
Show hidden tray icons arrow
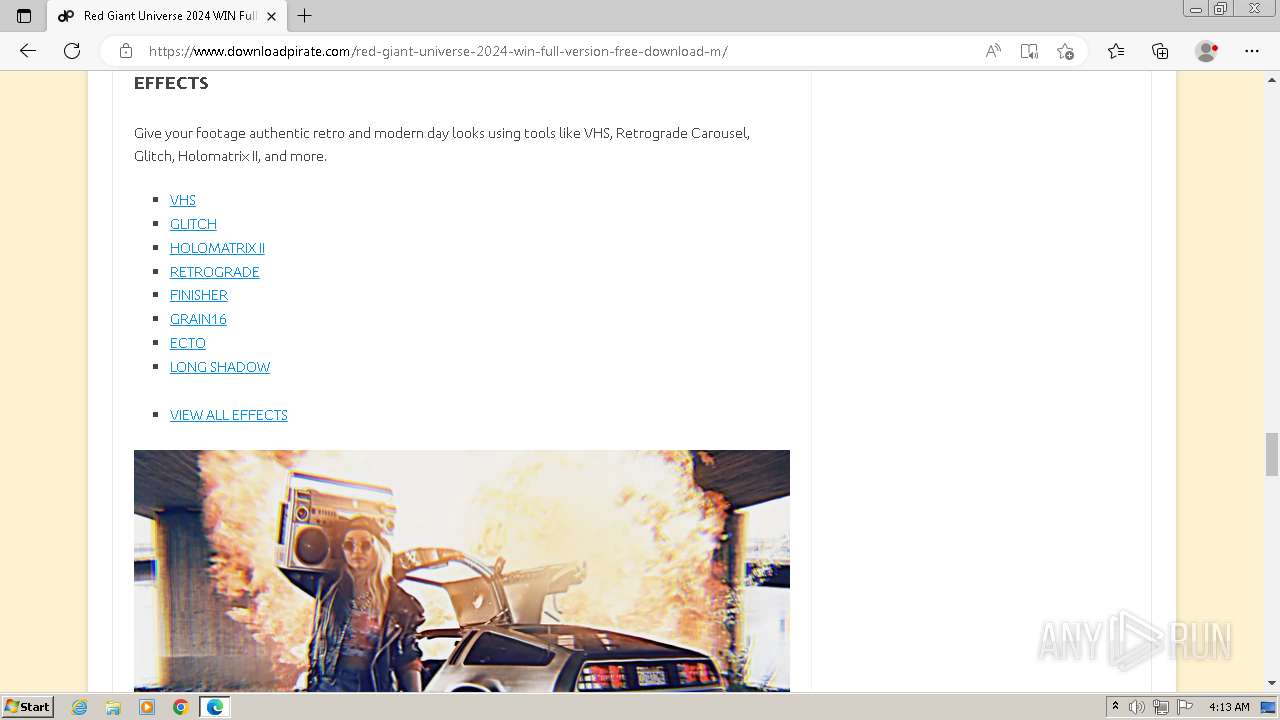coord(1115,707)
